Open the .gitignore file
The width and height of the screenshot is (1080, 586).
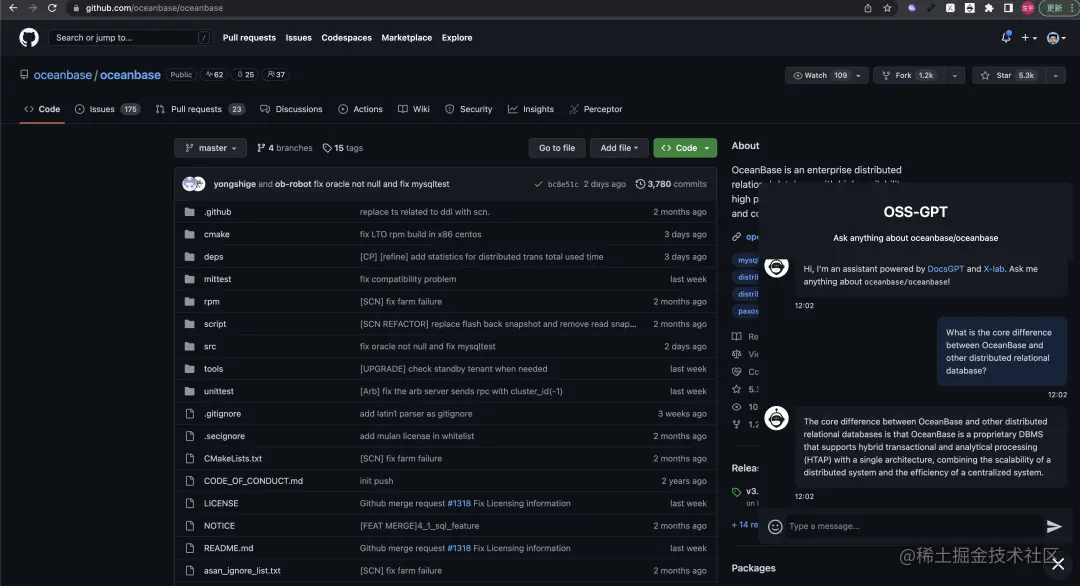tap(222, 414)
